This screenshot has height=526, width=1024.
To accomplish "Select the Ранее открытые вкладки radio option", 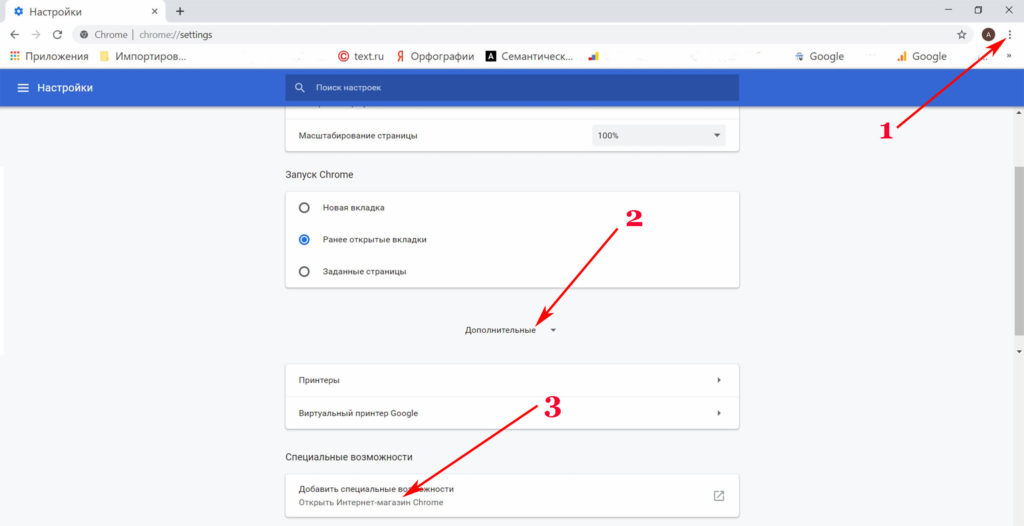I will coord(304,239).
